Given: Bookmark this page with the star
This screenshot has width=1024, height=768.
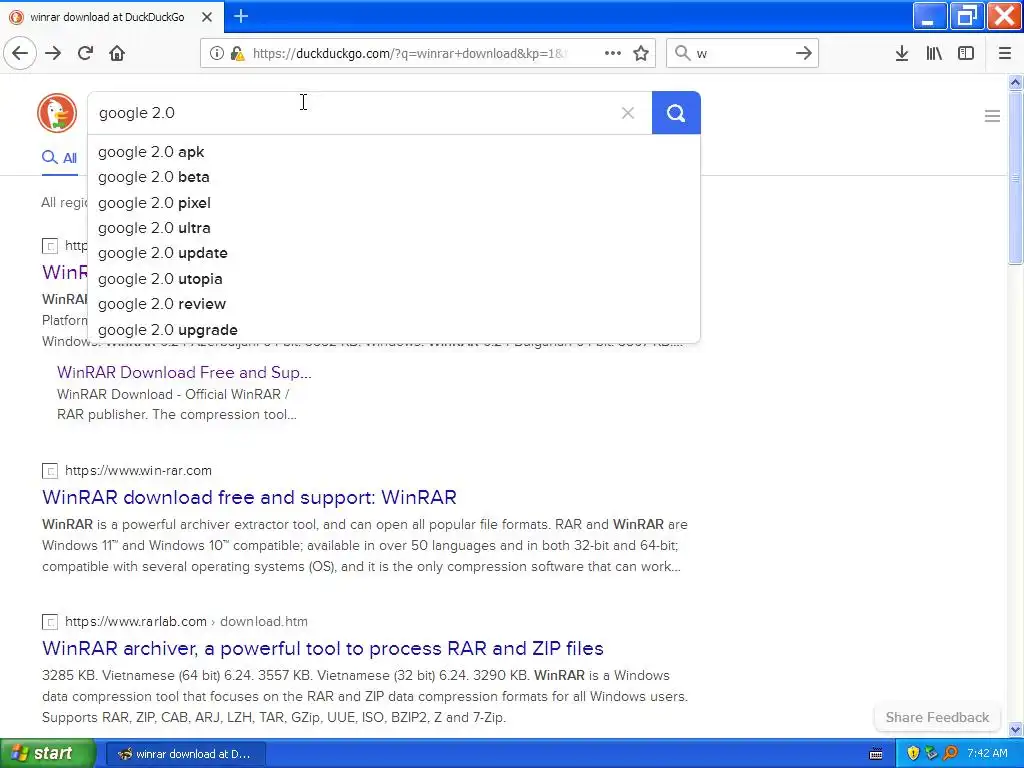Looking at the screenshot, I should pyautogui.click(x=641, y=53).
